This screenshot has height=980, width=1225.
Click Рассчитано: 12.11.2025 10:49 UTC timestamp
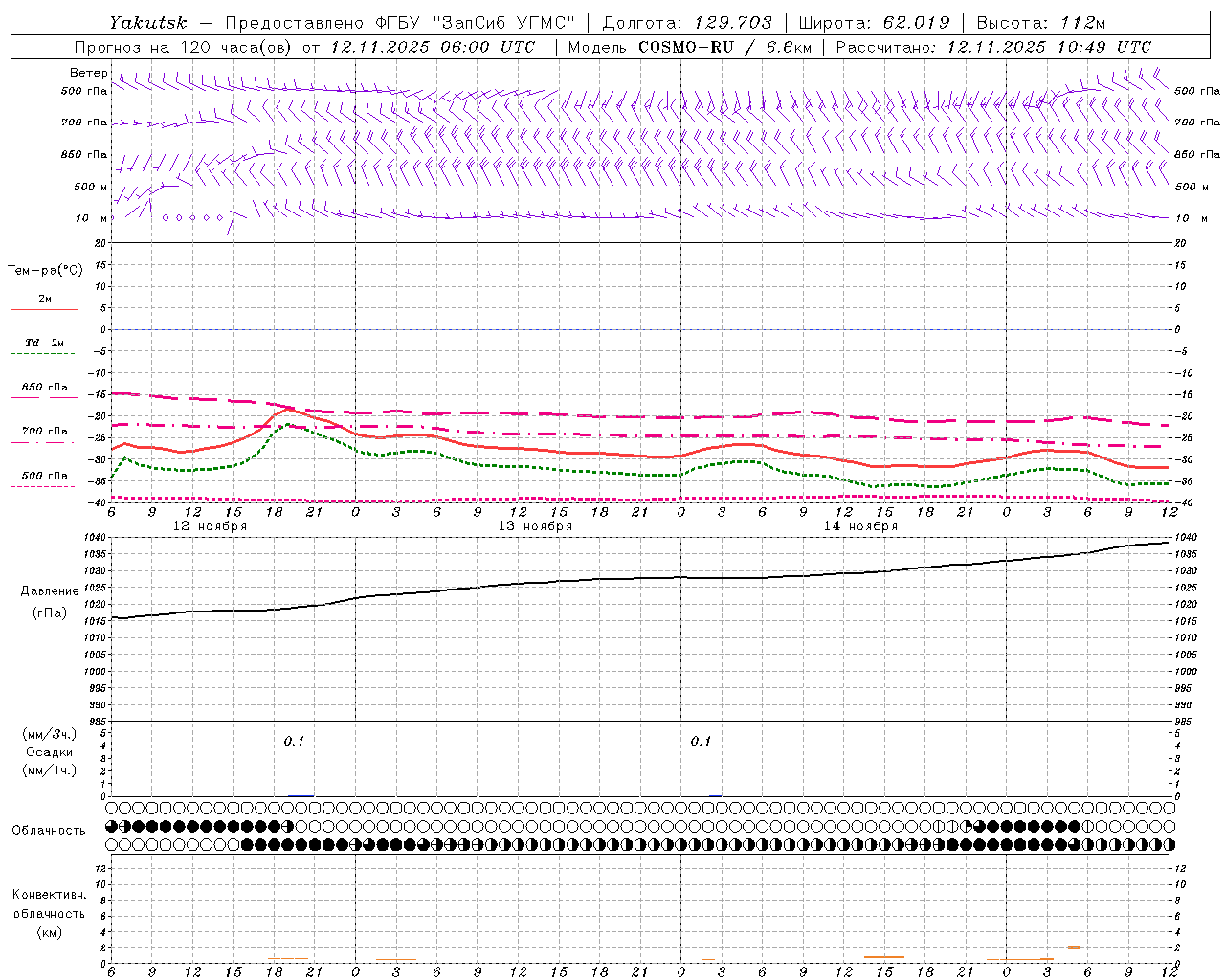click(x=993, y=47)
